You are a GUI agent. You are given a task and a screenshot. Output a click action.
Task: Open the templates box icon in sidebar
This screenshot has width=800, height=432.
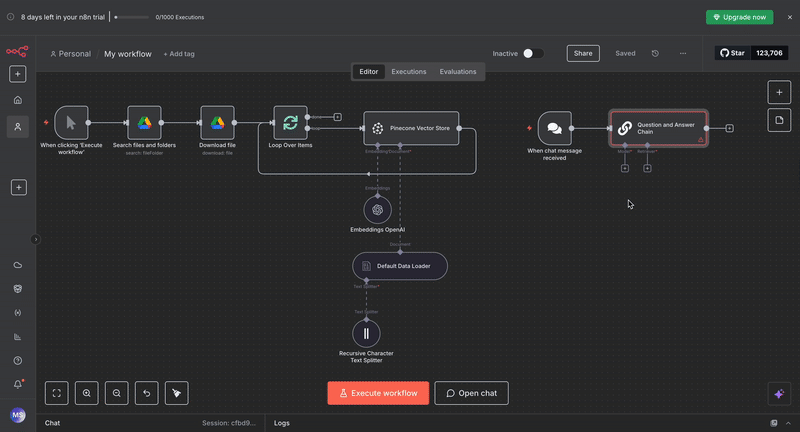(18, 289)
